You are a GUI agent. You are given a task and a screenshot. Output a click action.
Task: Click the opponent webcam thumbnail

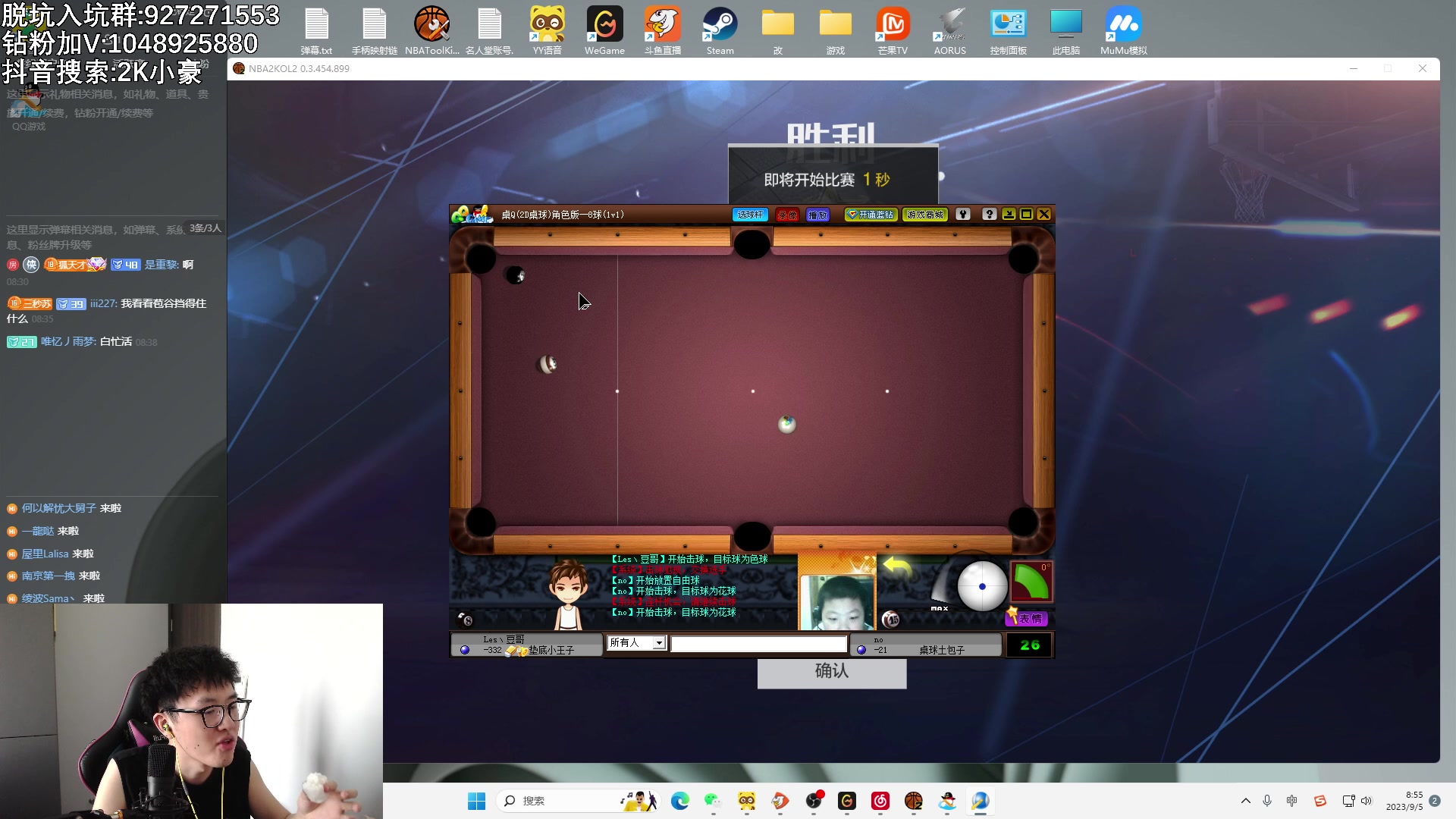(x=837, y=601)
